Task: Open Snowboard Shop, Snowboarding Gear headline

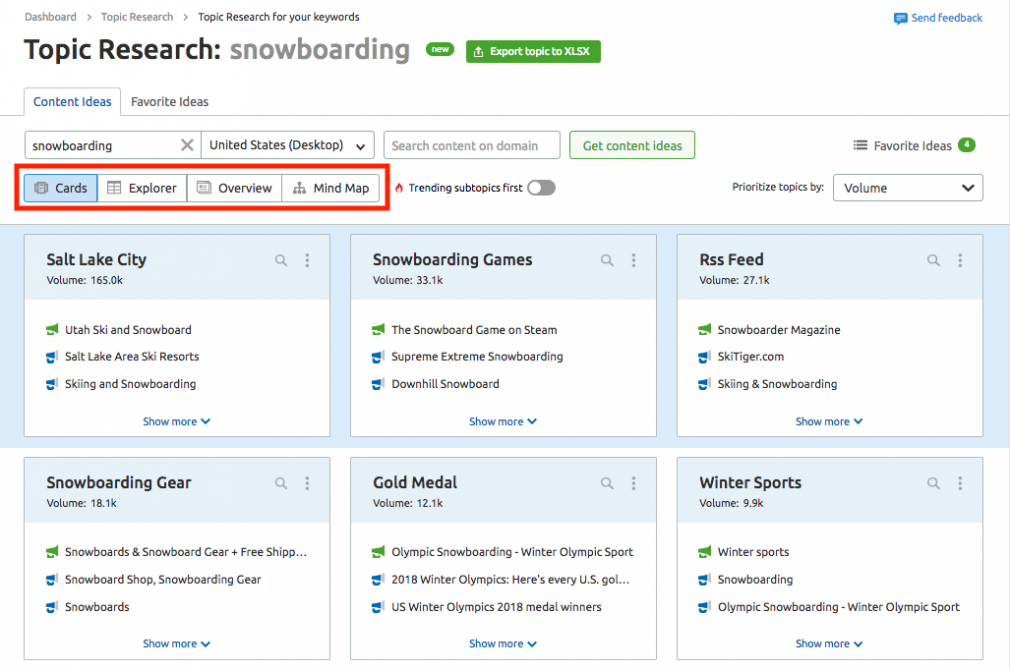Action: click(163, 579)
